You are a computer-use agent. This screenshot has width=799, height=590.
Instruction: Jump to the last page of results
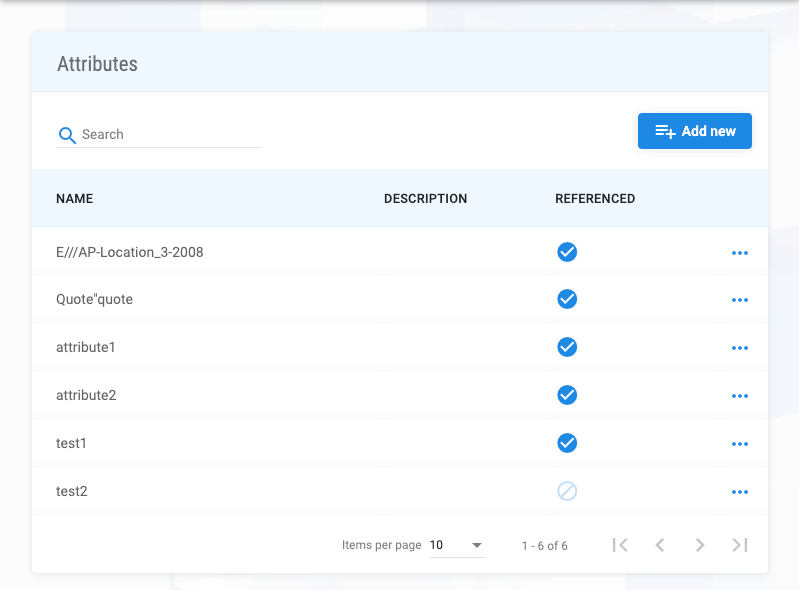740,545
